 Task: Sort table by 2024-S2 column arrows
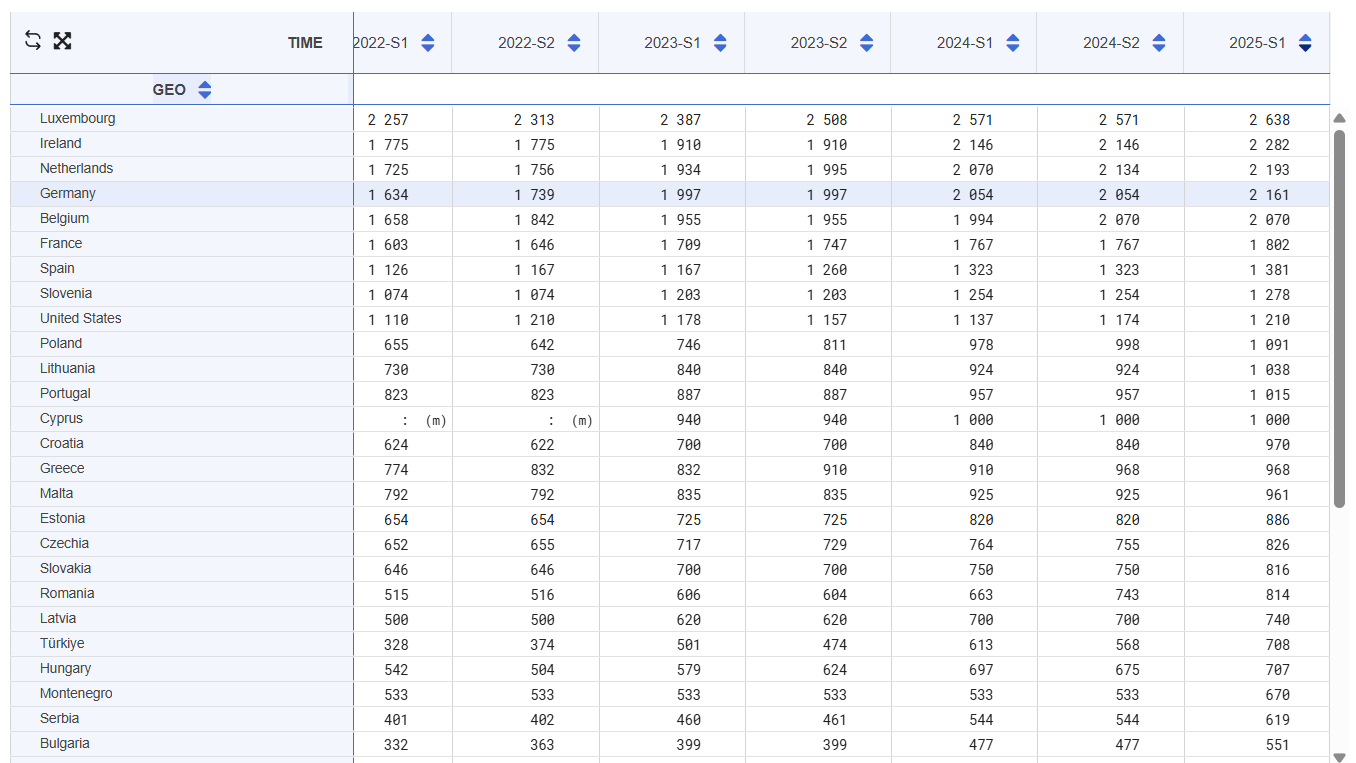1159,43
